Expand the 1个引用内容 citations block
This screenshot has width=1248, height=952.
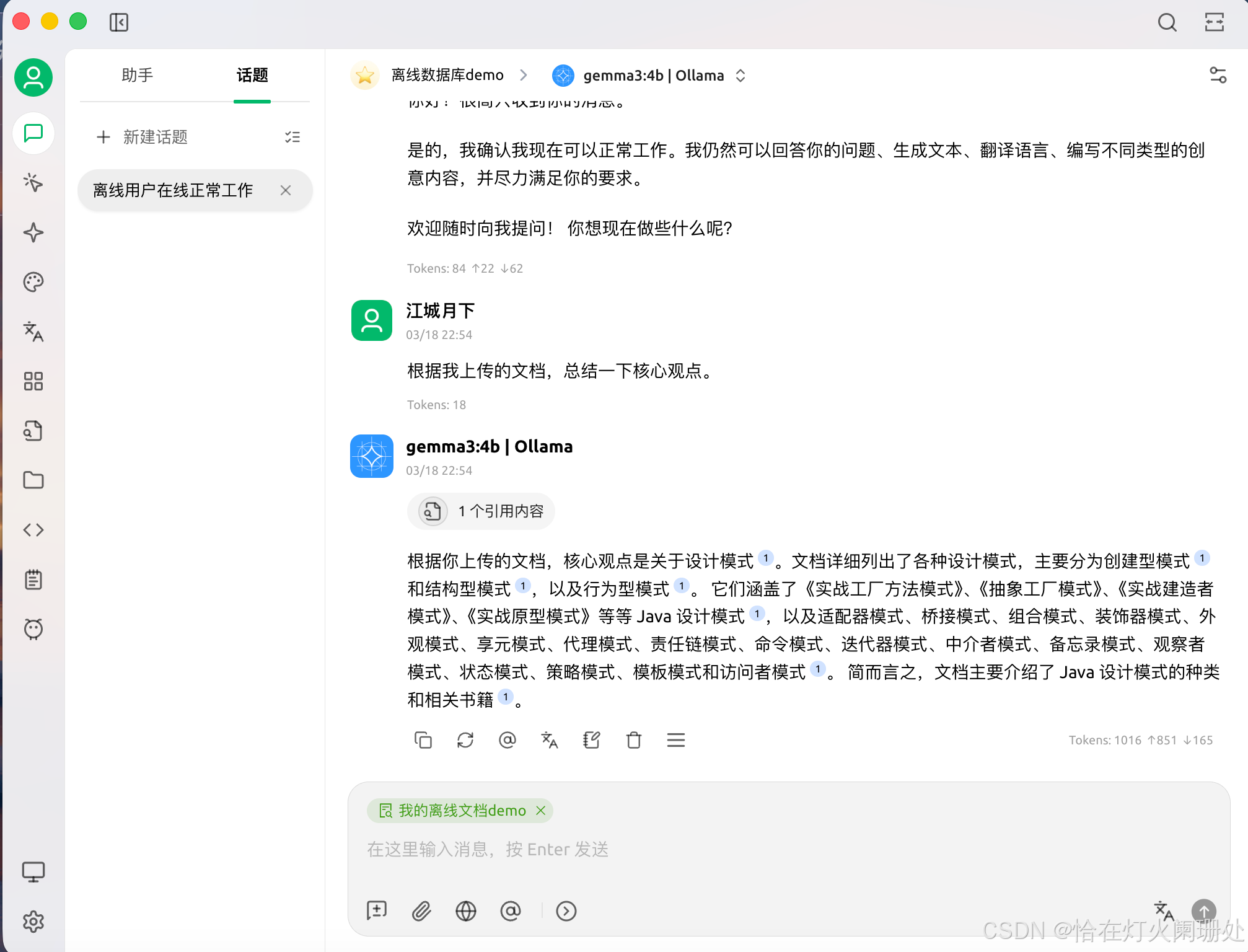481,511
